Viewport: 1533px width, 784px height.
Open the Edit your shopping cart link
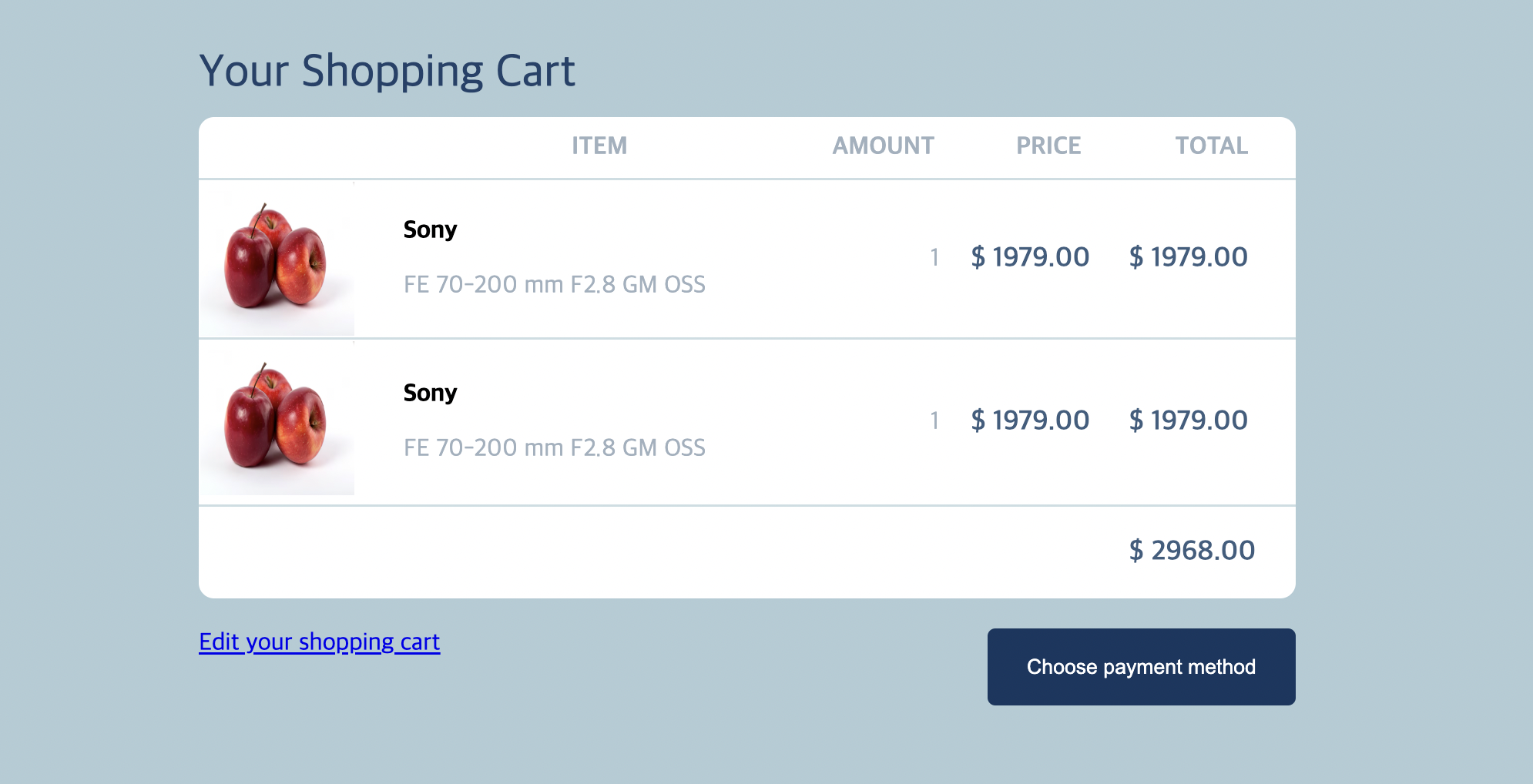(x=319, y=642)
